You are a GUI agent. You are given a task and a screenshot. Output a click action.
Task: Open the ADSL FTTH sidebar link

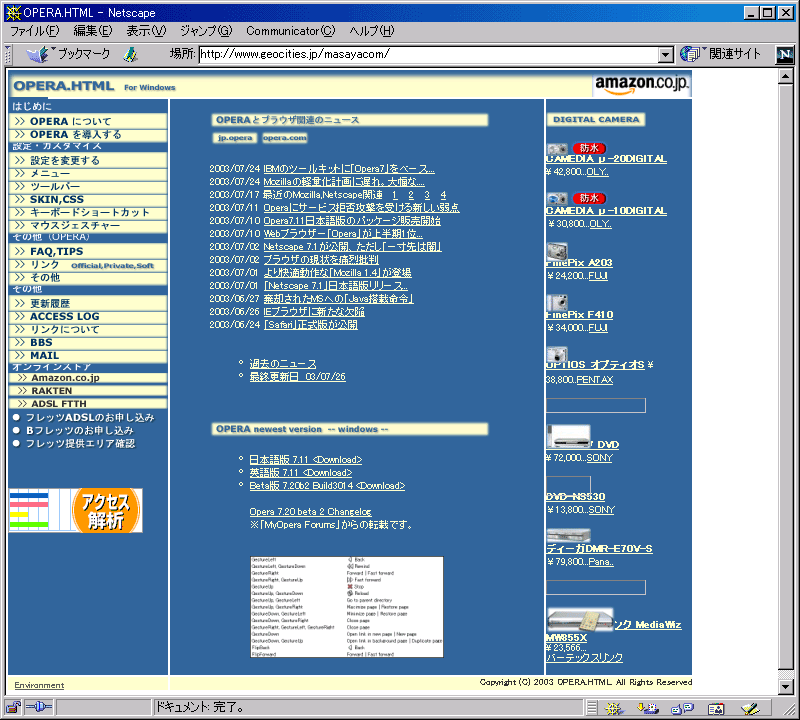pos(88,404)
